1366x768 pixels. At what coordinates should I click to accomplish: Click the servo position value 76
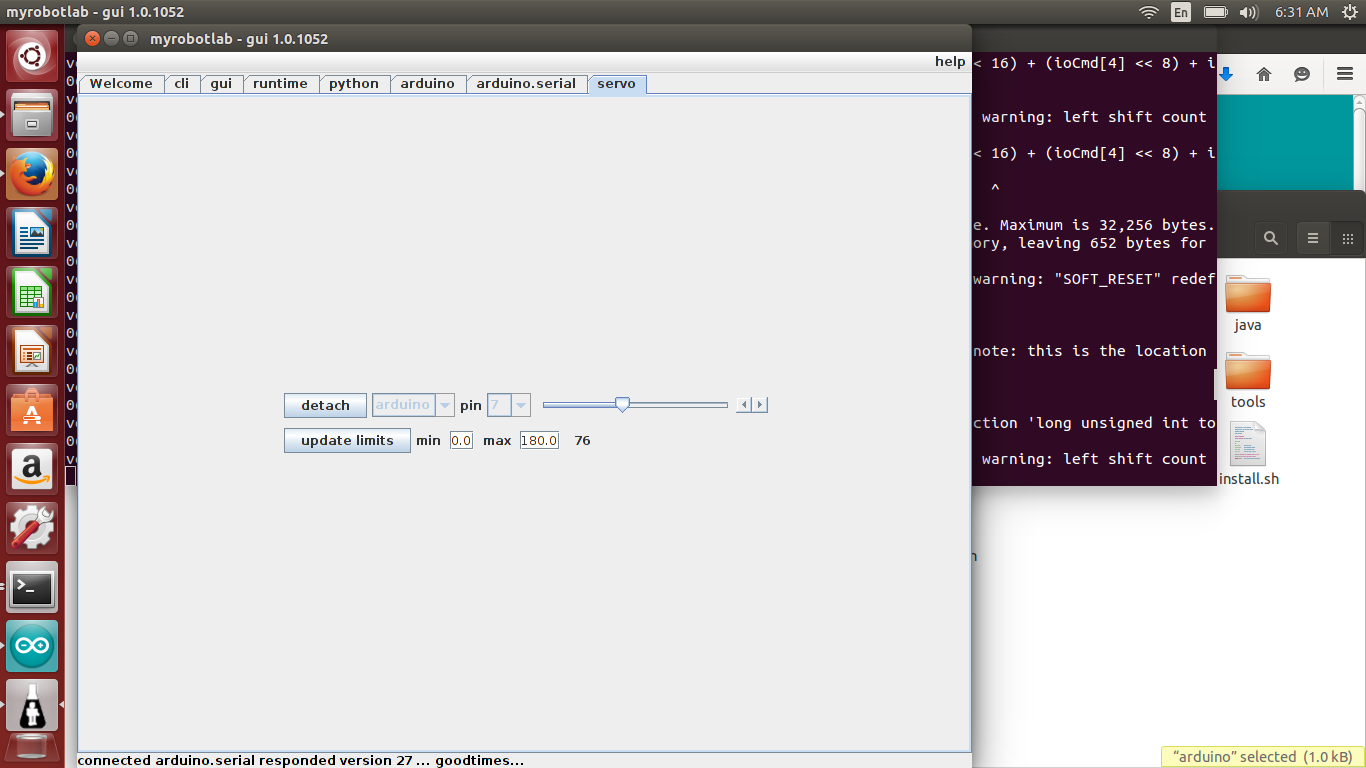tap(583, 440)
